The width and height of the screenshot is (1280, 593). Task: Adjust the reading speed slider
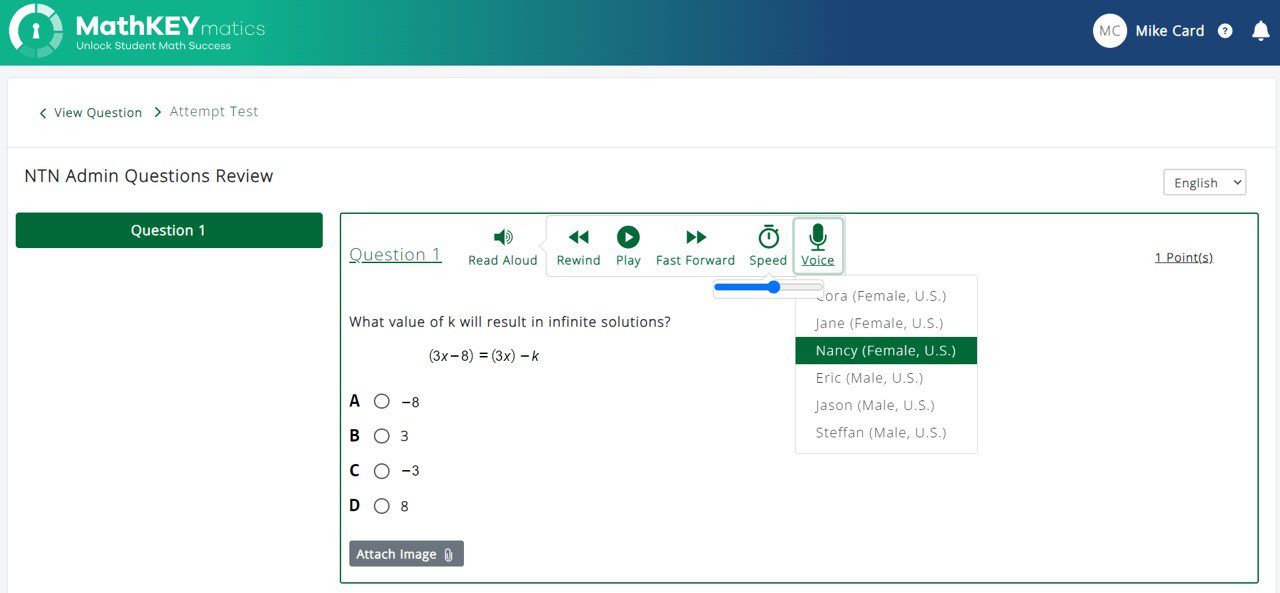[773, 287]
